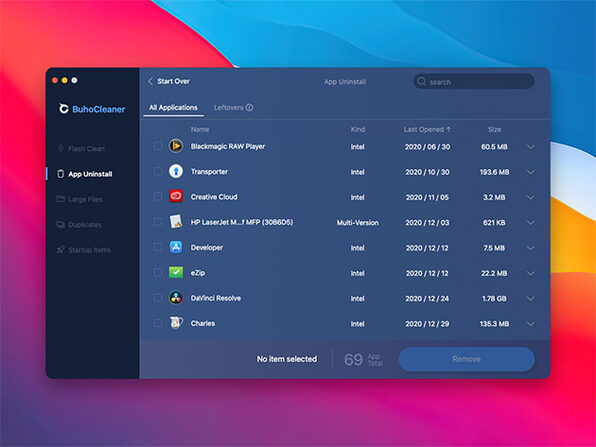Click the HP LaserJet app icon

coord(176,222)
